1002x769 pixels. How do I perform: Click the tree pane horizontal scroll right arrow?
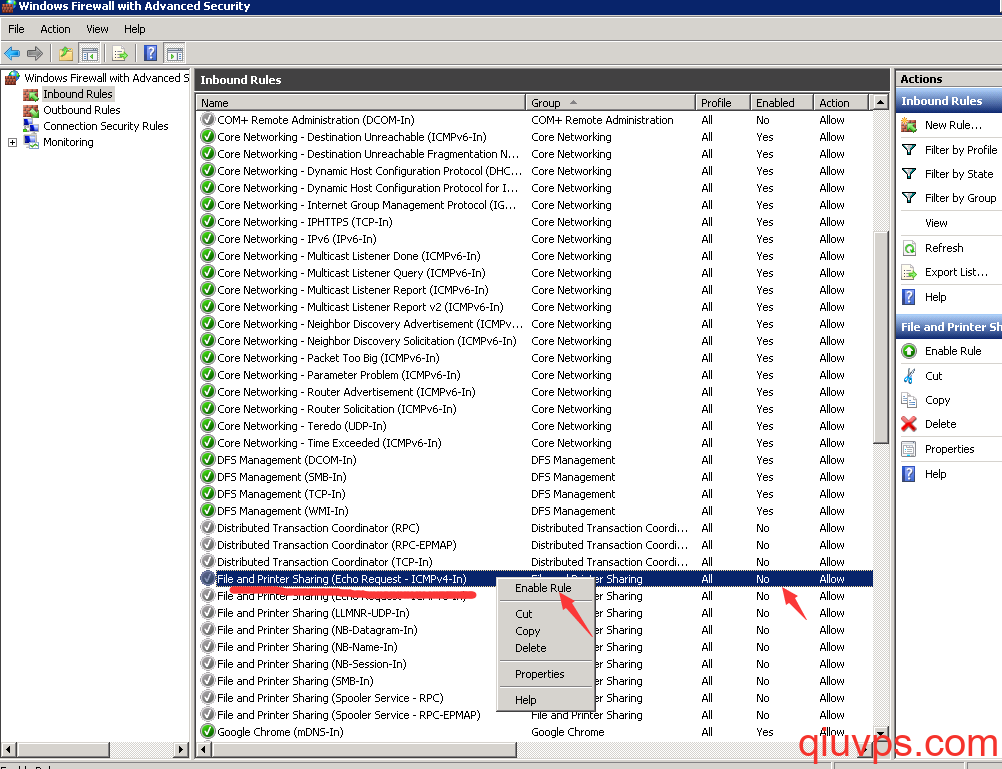pyautogui.click(x=181, y=749)
